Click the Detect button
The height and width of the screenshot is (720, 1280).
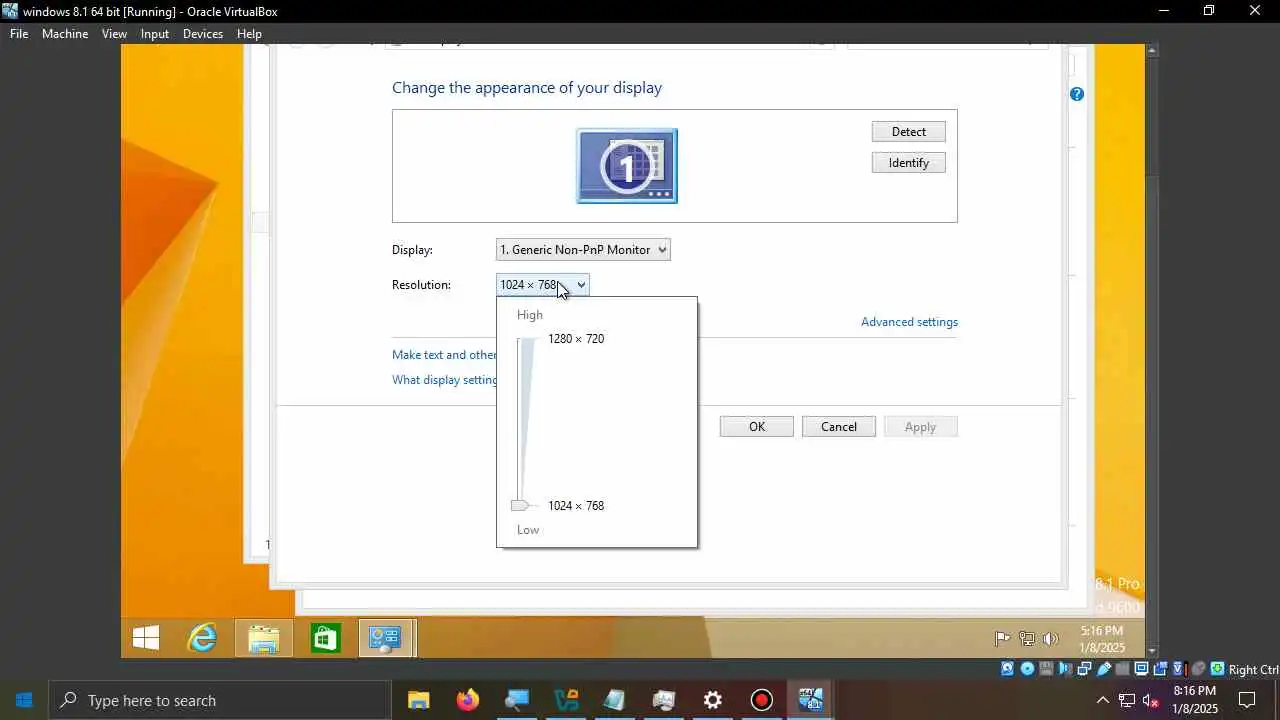tap(909, 132)
